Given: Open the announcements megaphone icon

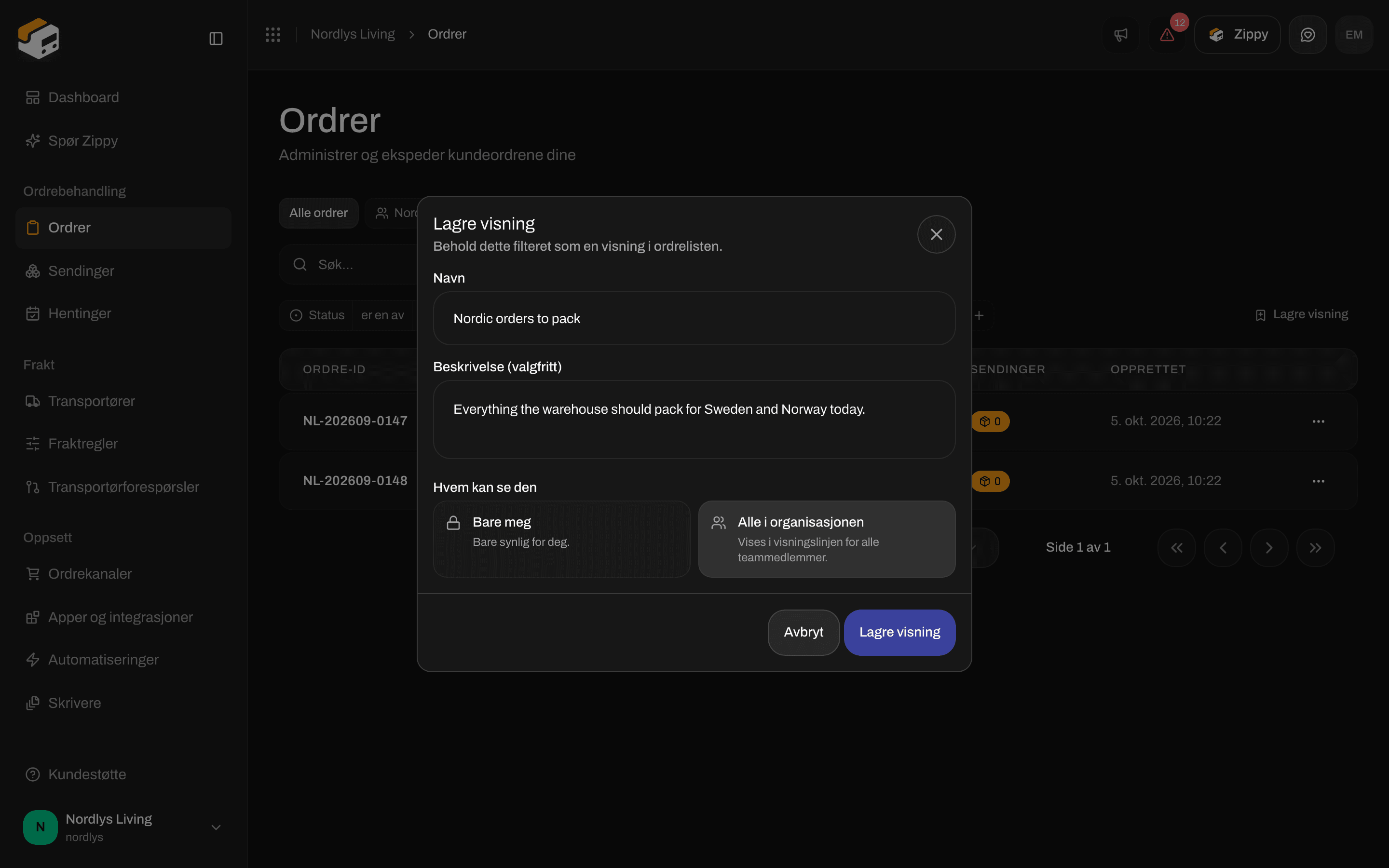Looking at the screenshot, I should [x=1121, y=34].
